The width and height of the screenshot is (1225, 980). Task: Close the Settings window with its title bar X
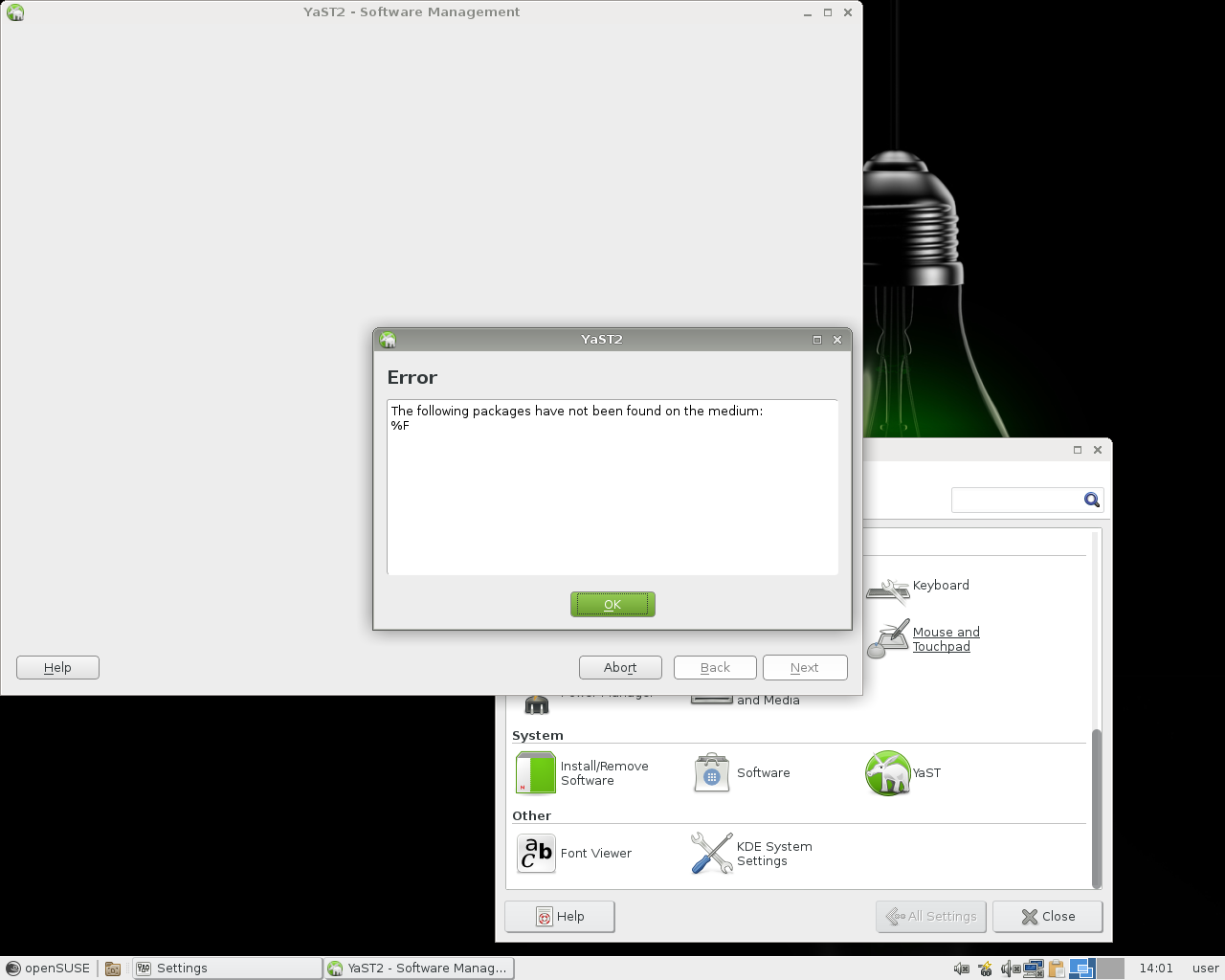[1098, 450]
